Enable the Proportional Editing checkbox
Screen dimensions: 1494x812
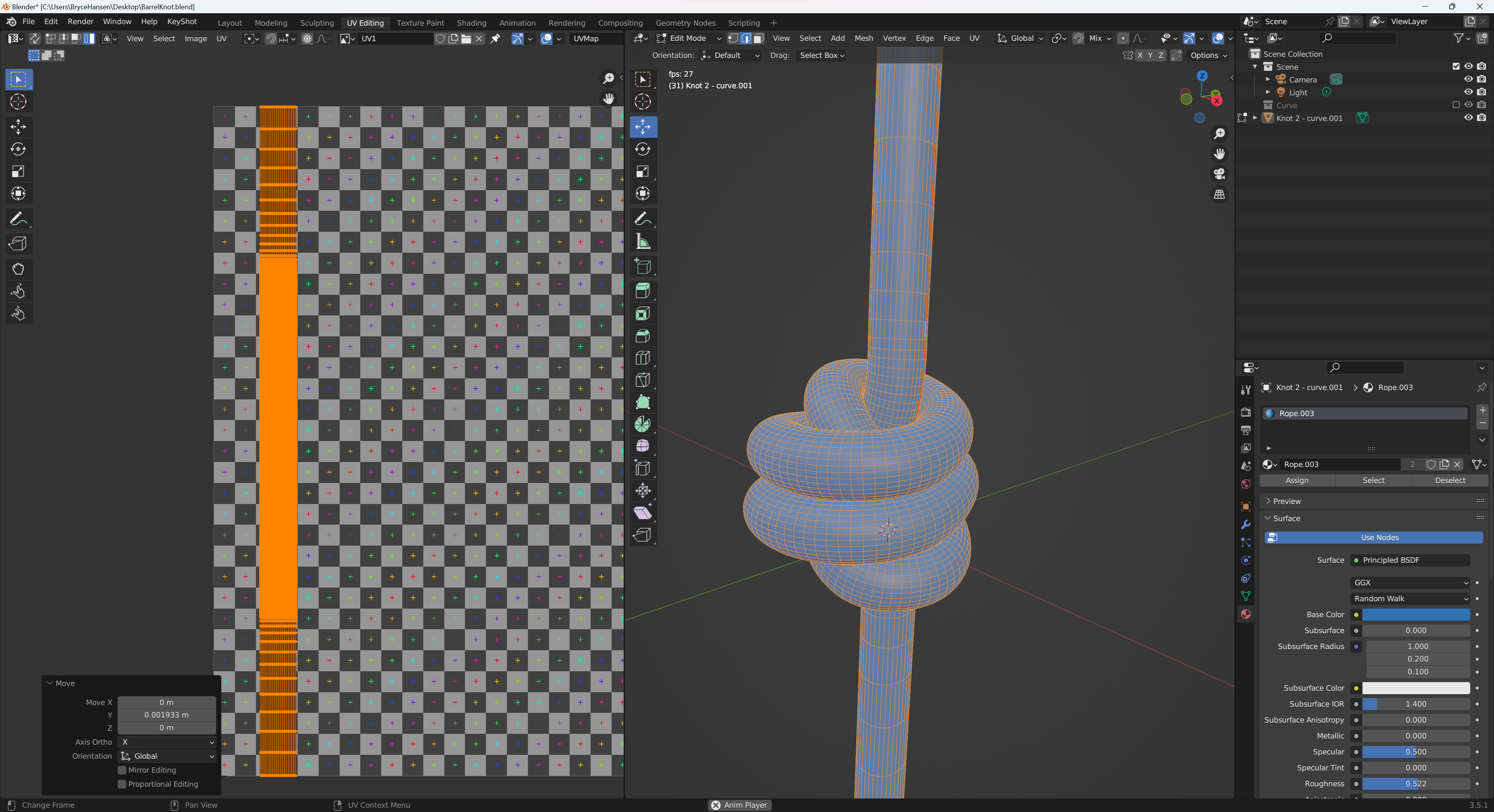point(122,784)
